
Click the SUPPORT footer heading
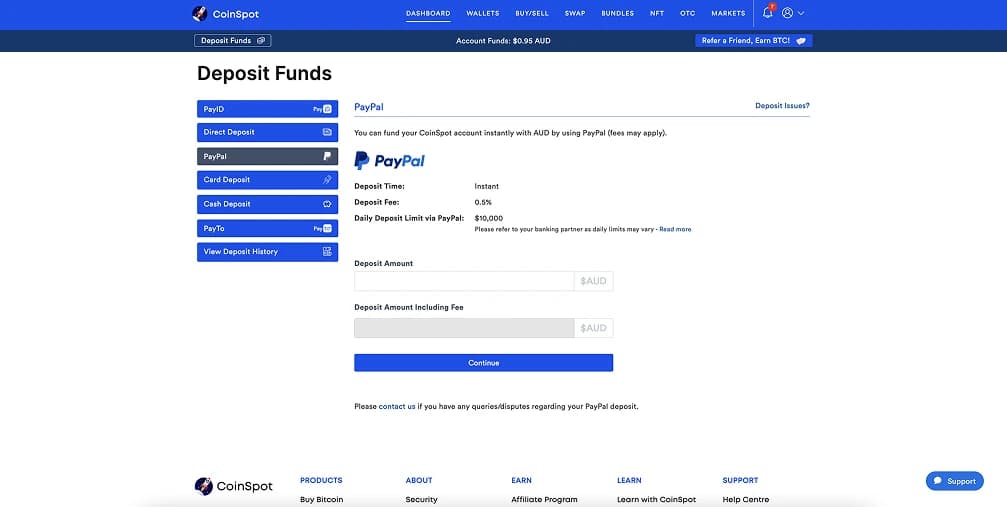[x=740, y=480]
